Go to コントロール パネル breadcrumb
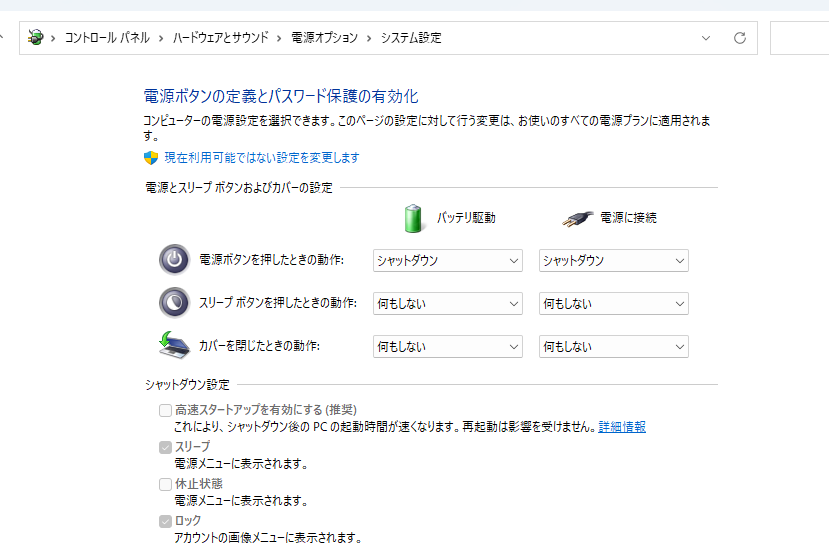Image resolution: width=829 pixels, height=549 pixels. [107, 38]
